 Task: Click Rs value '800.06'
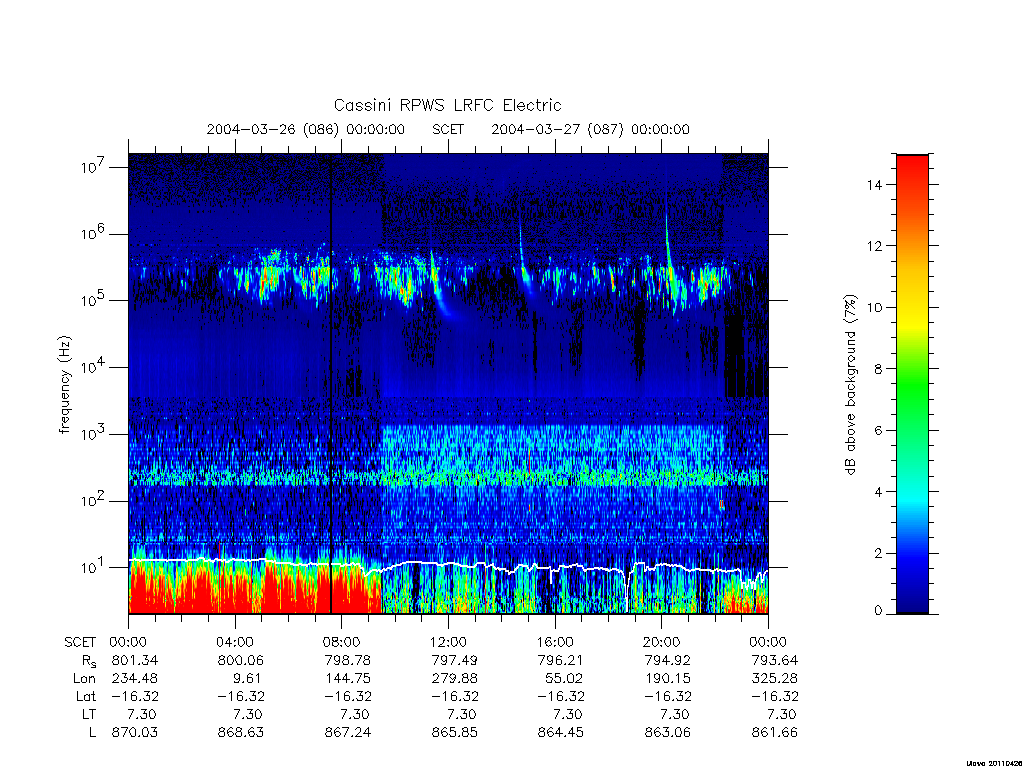[241, 660]
